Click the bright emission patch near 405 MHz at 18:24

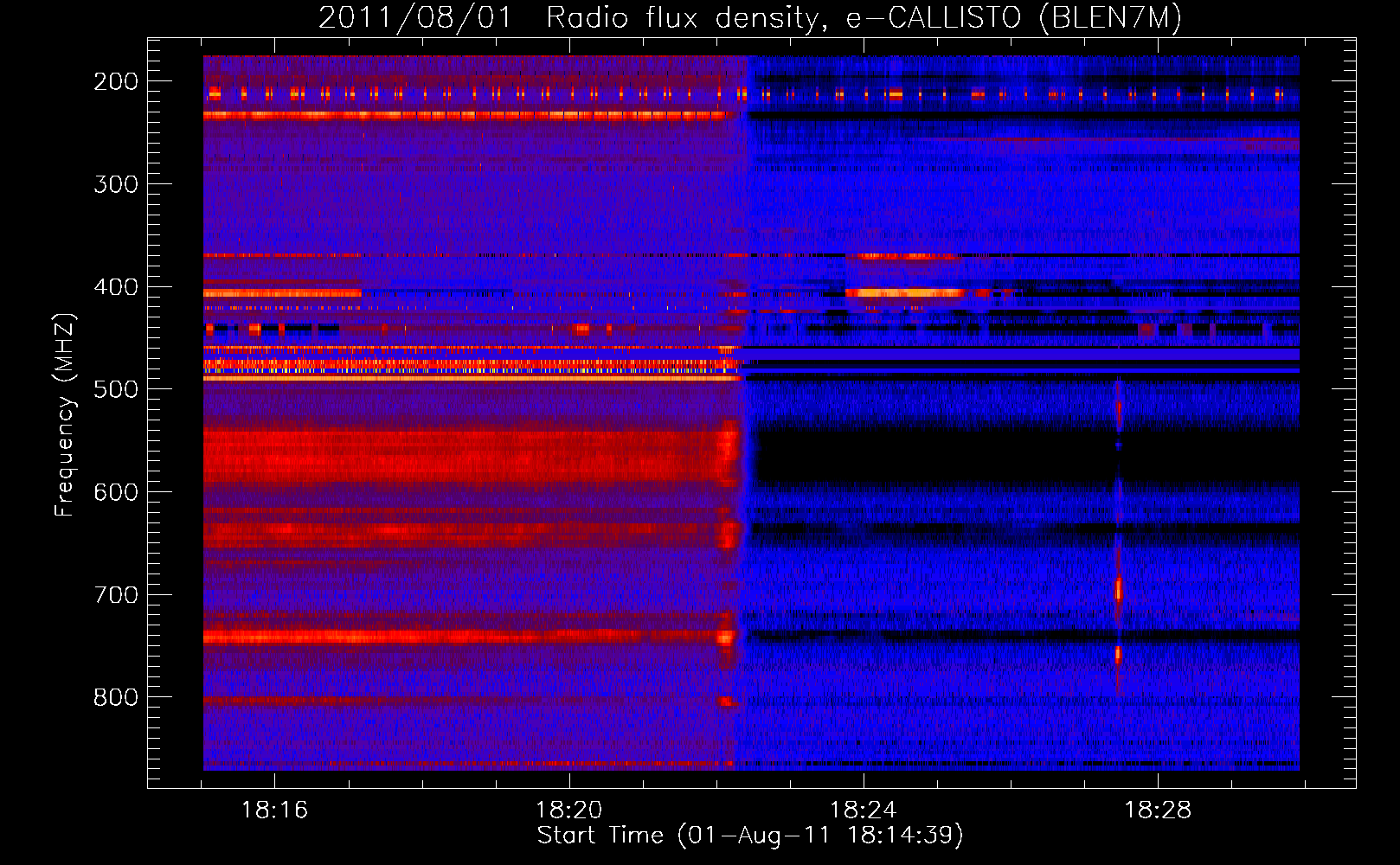pos(904,293)
